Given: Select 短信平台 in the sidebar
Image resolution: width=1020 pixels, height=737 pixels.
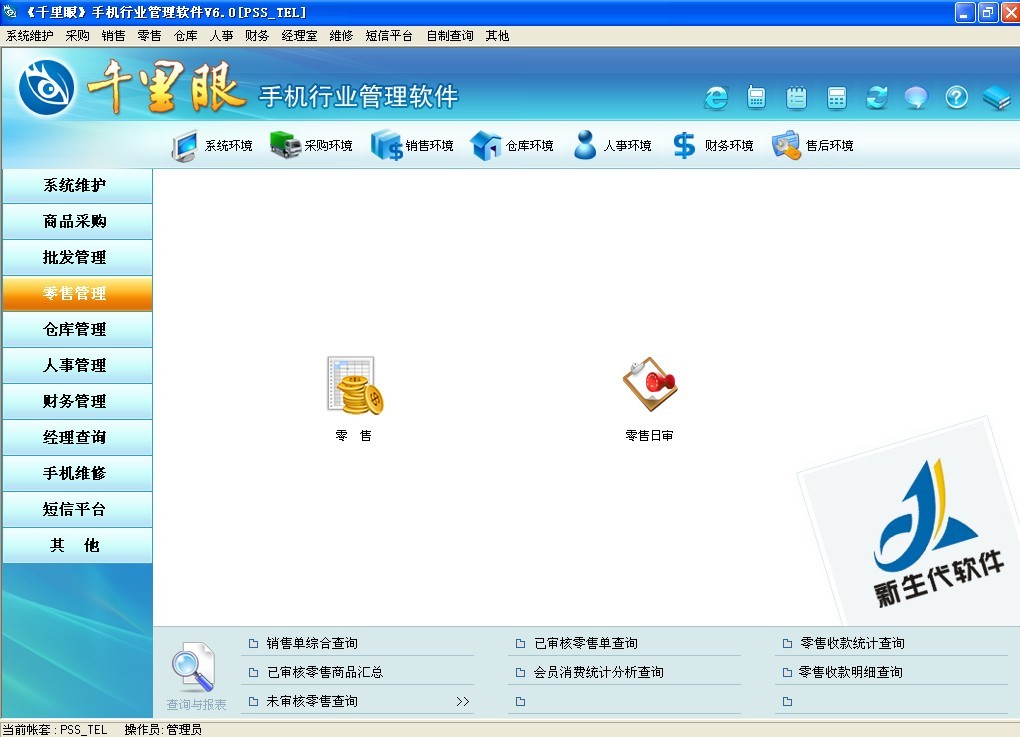Looking at the screenshot, I should 77,509.
